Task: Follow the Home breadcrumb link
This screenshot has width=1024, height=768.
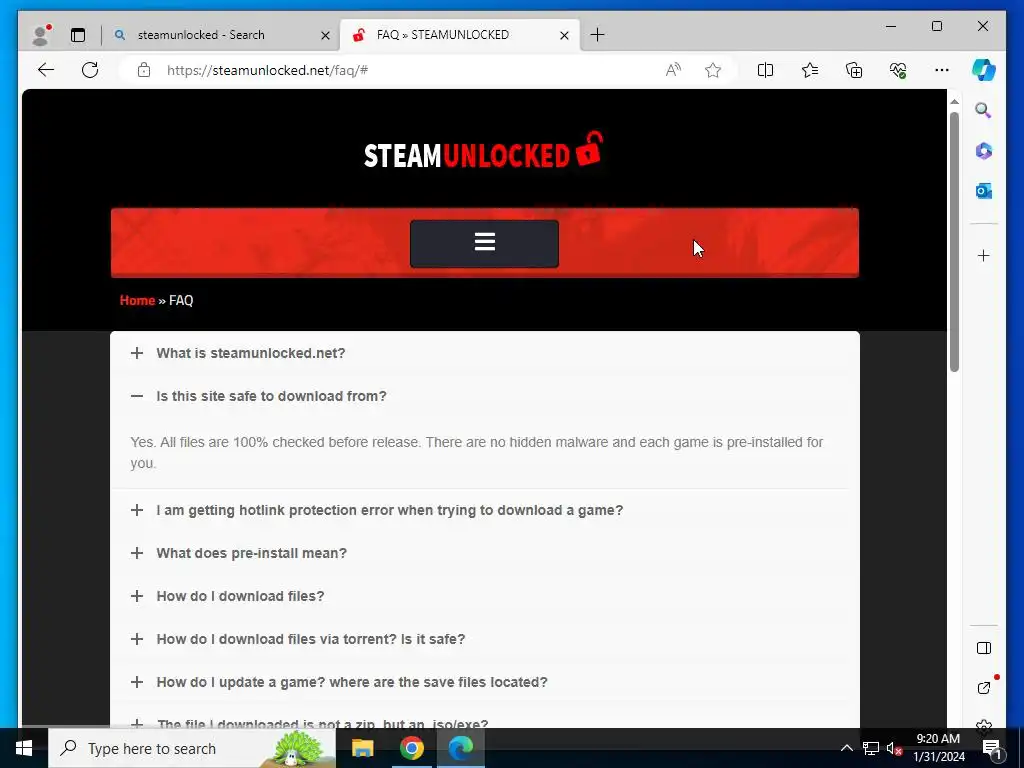Action: tap(137, 300)
